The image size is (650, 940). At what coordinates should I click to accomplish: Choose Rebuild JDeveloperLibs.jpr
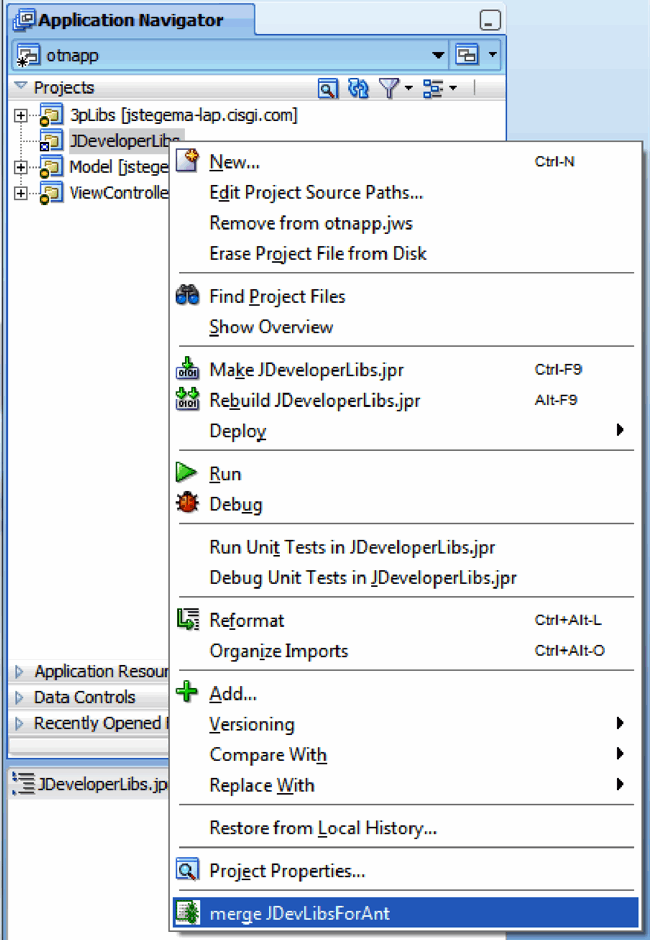pyautogui.click(x=314, y=401)
